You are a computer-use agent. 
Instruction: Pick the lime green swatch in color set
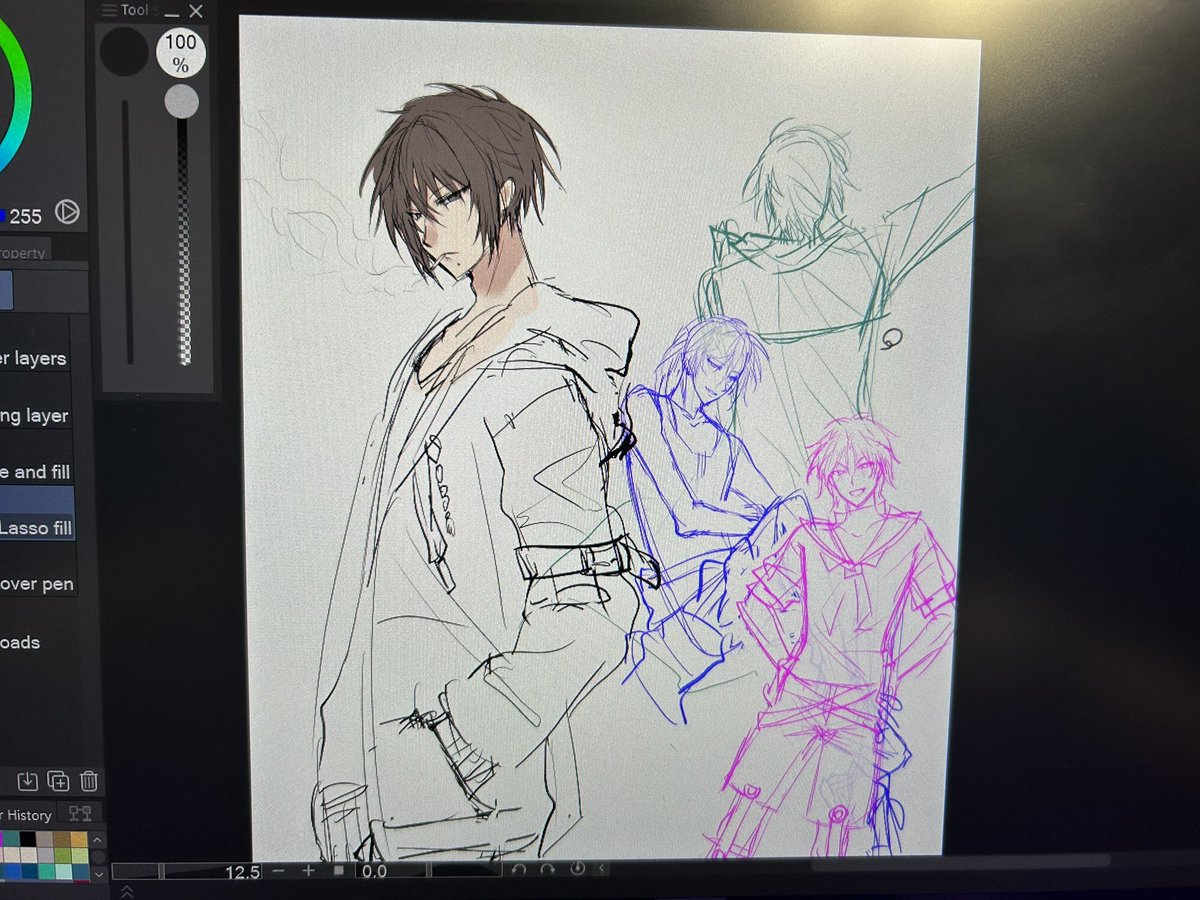coord(62,856)
